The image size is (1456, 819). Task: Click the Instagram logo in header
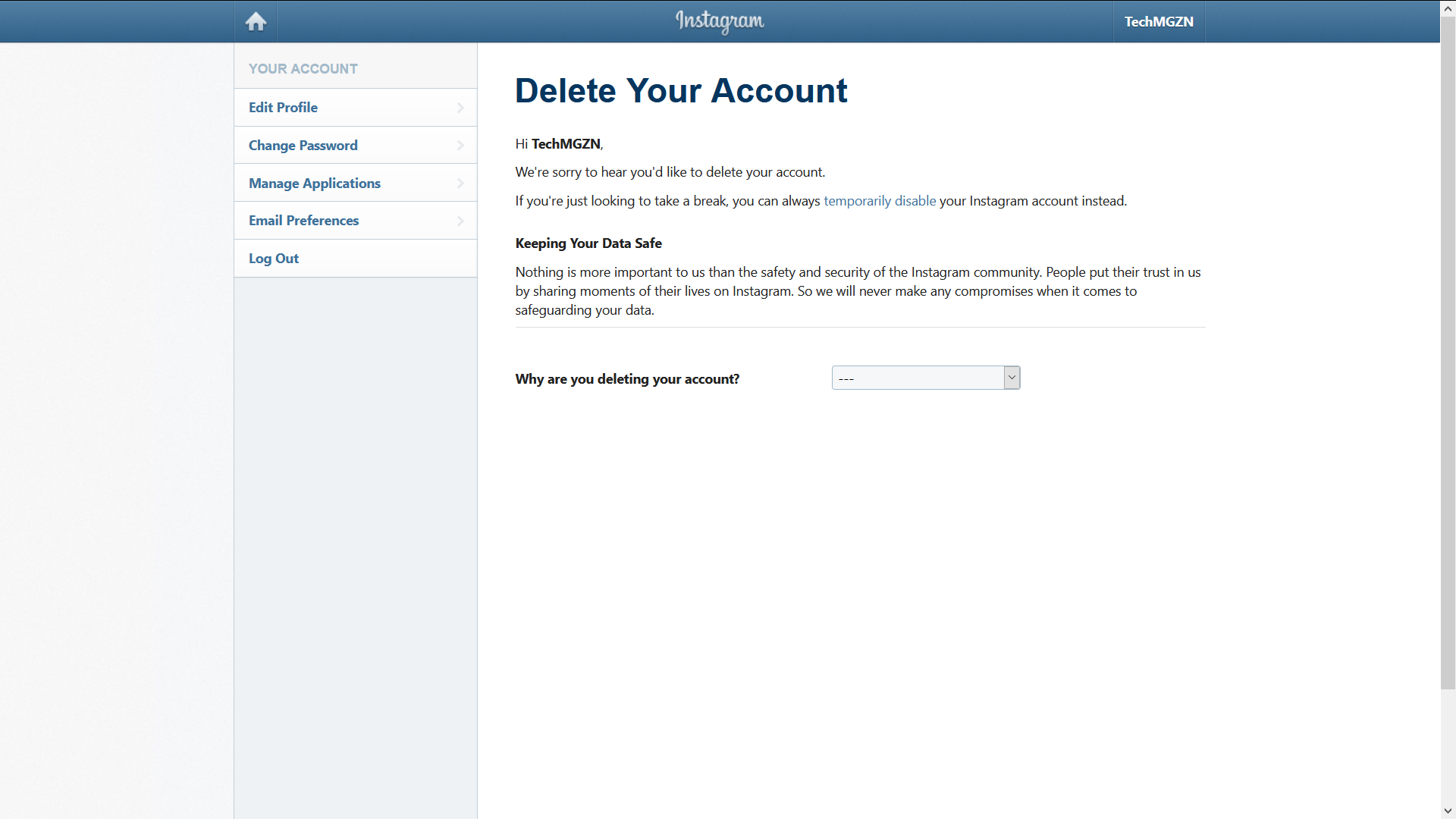click(720, 21)
